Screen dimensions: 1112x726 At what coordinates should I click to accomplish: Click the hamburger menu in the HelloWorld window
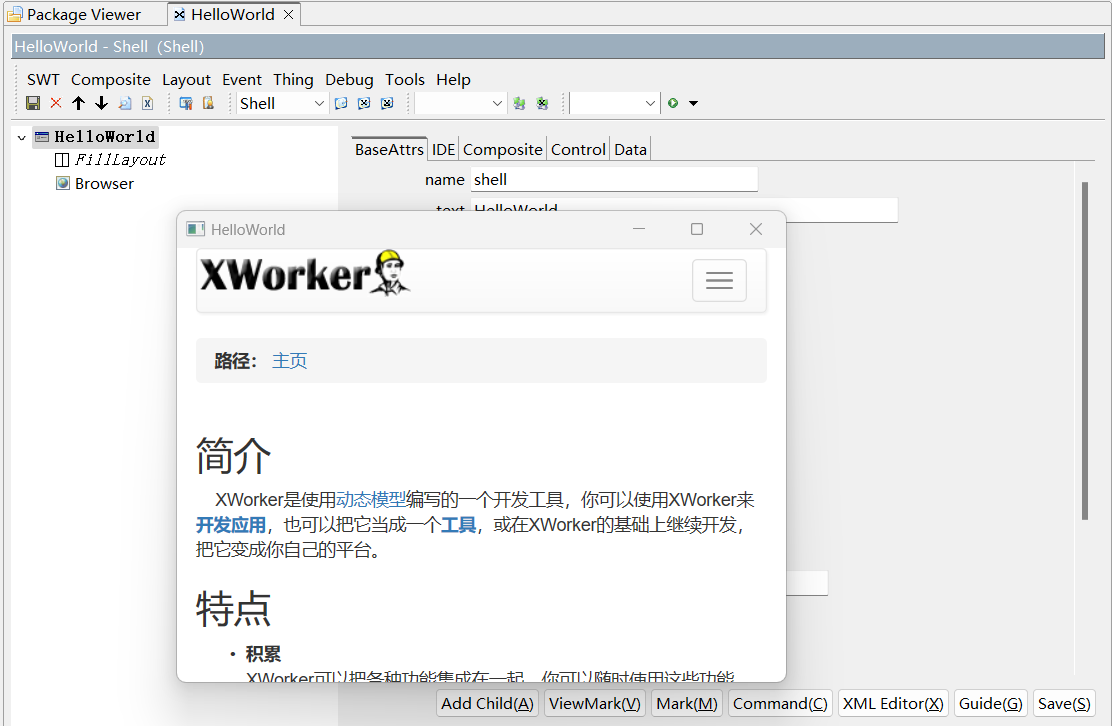(719, 280)
